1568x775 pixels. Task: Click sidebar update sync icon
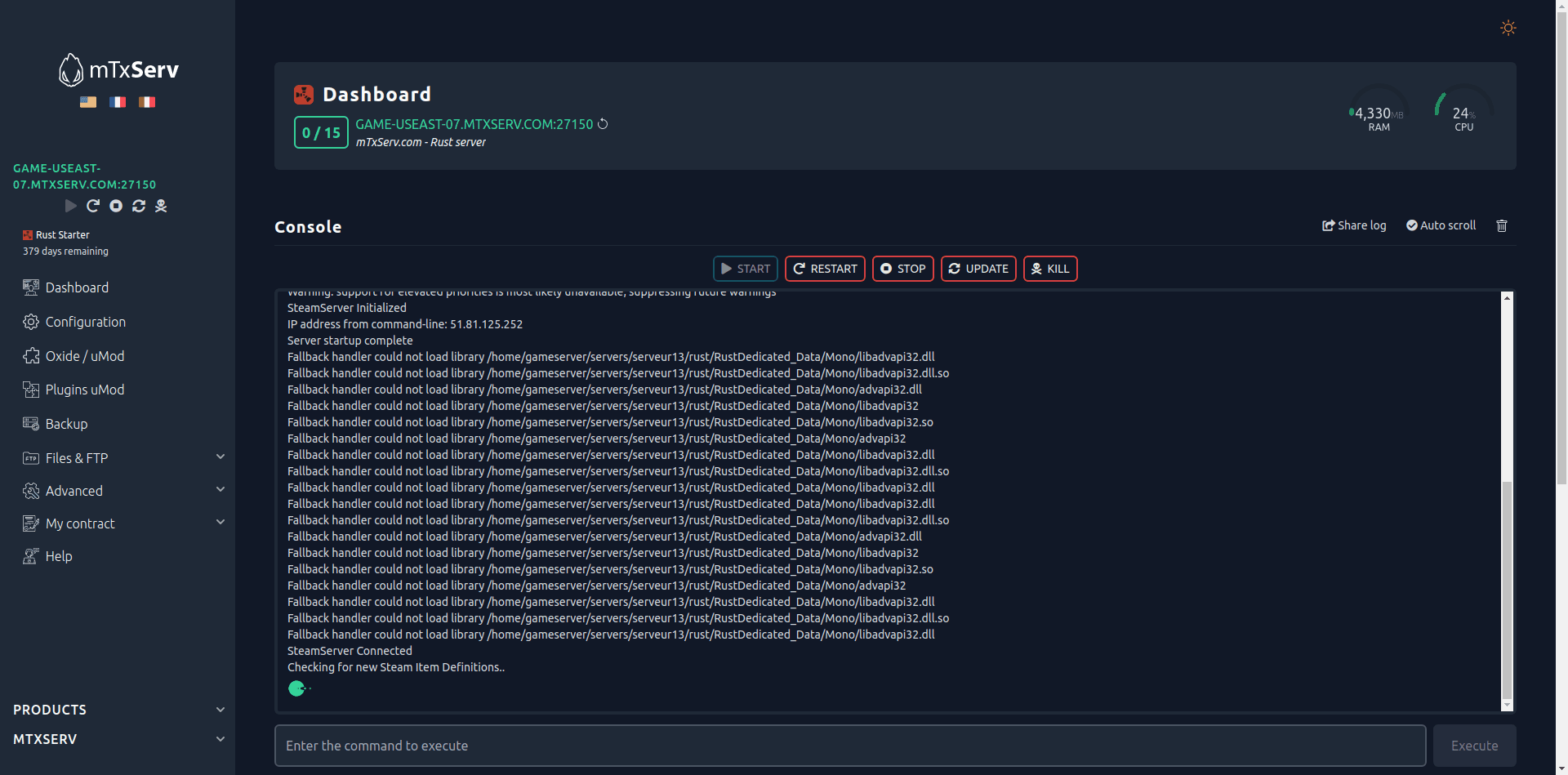(139, 206)
